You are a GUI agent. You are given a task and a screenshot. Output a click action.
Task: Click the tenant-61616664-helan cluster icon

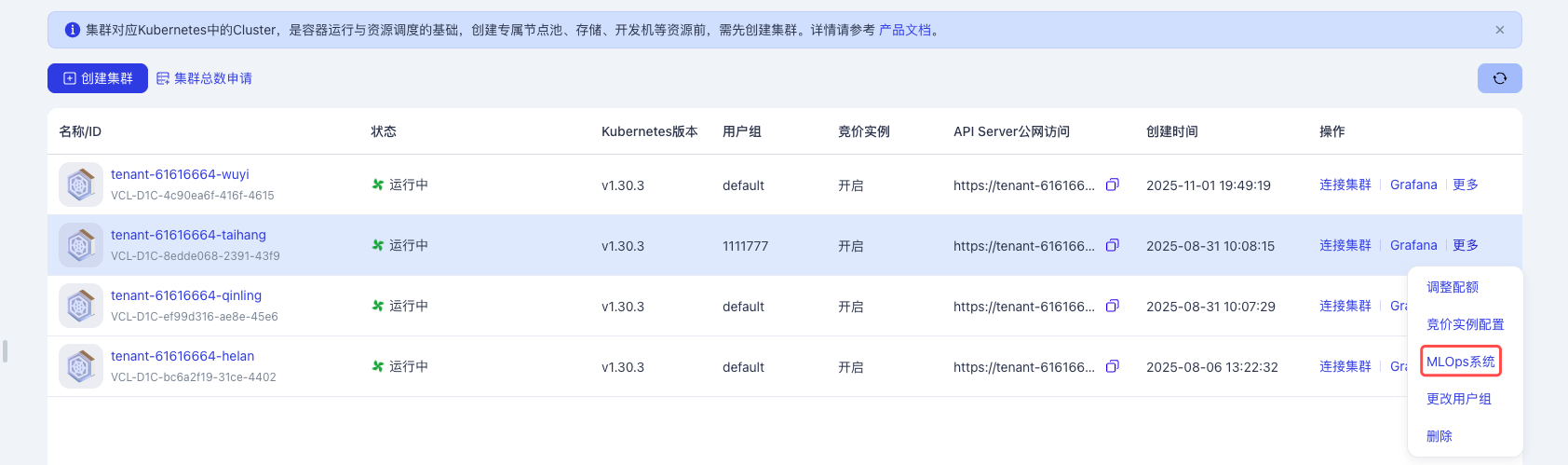click(81, 366)
